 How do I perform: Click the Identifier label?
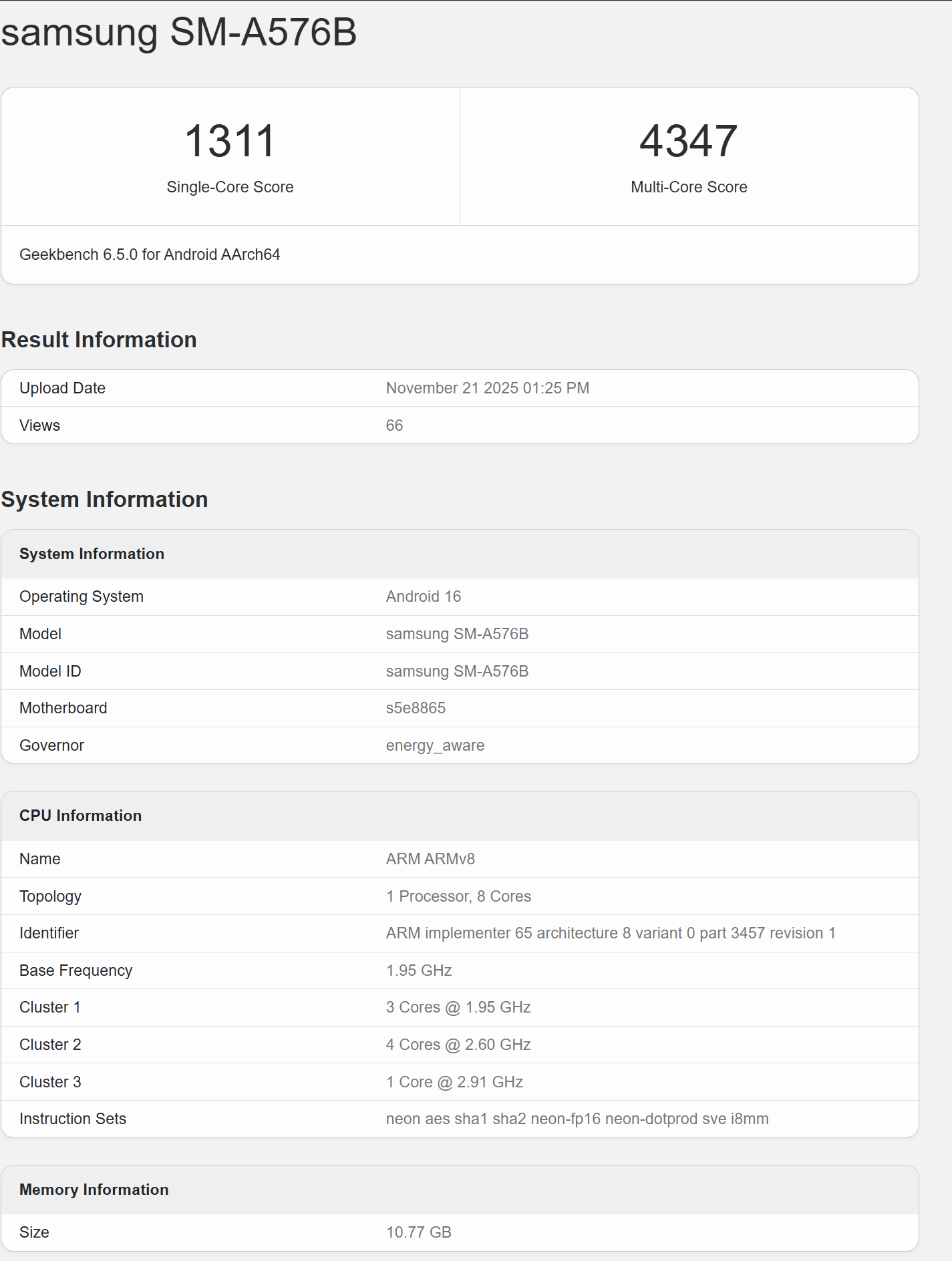[49, 933]
